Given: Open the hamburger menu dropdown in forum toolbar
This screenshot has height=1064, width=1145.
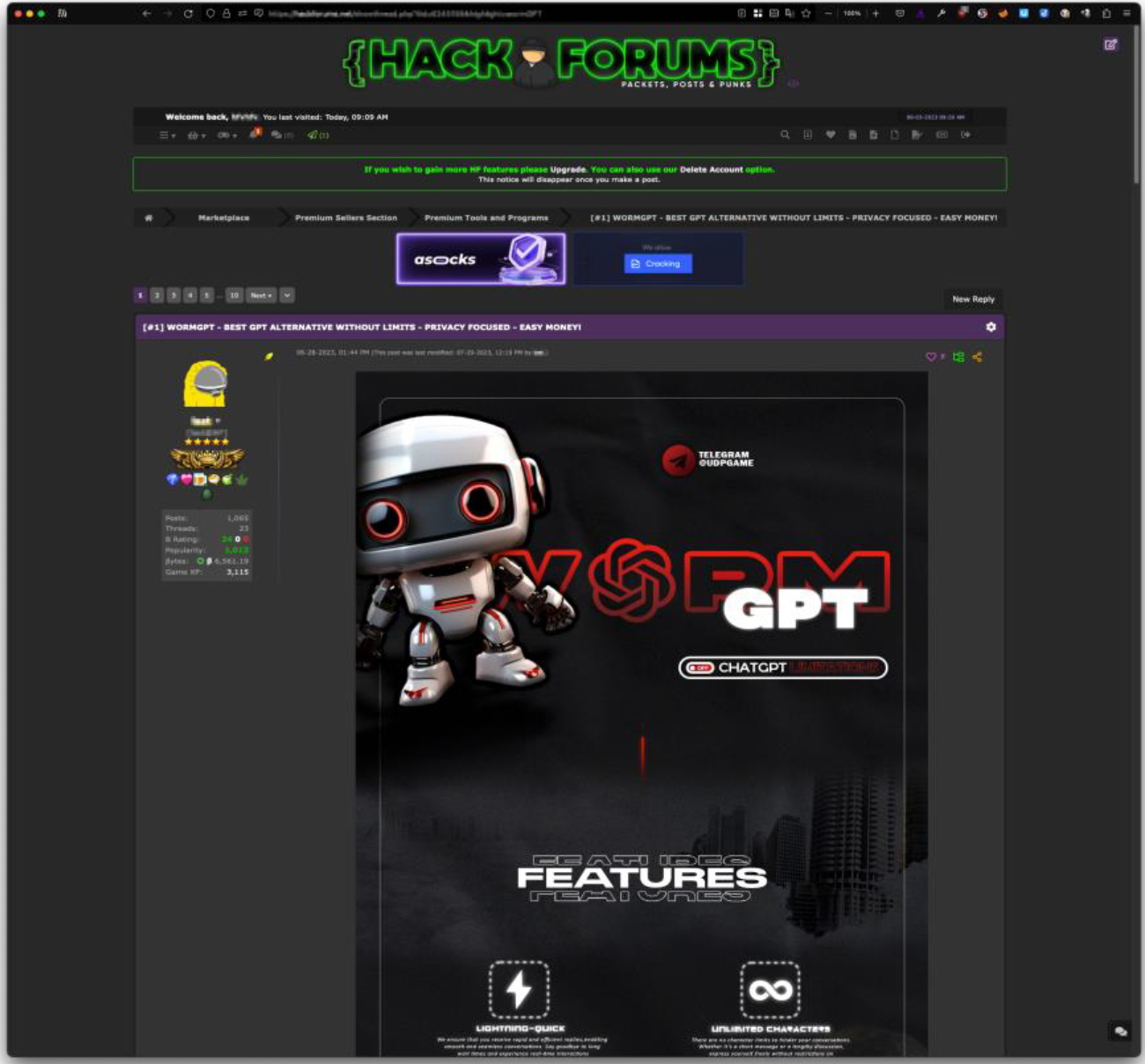Looking at the screenshot, I should click(166, 136).
